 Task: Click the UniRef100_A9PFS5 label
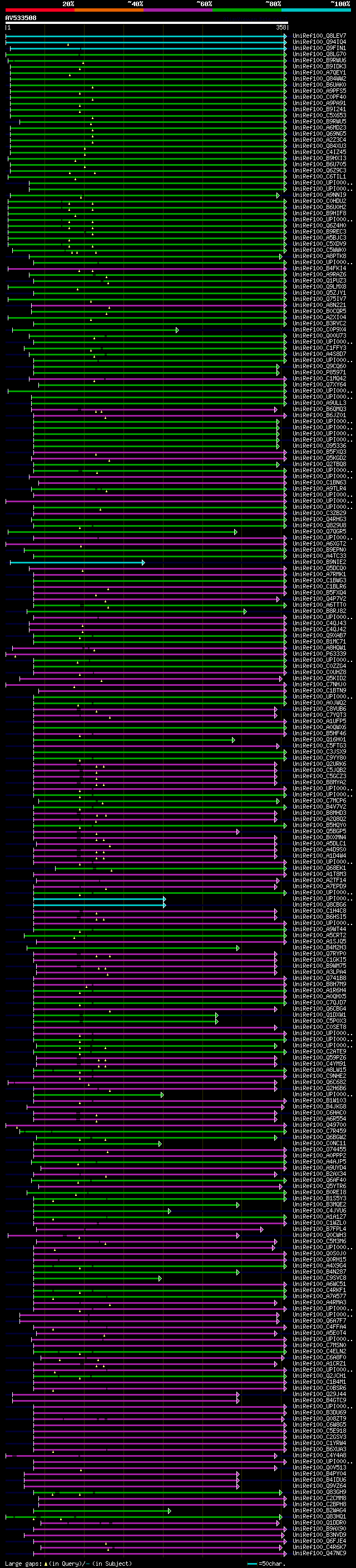pos(319,91)
